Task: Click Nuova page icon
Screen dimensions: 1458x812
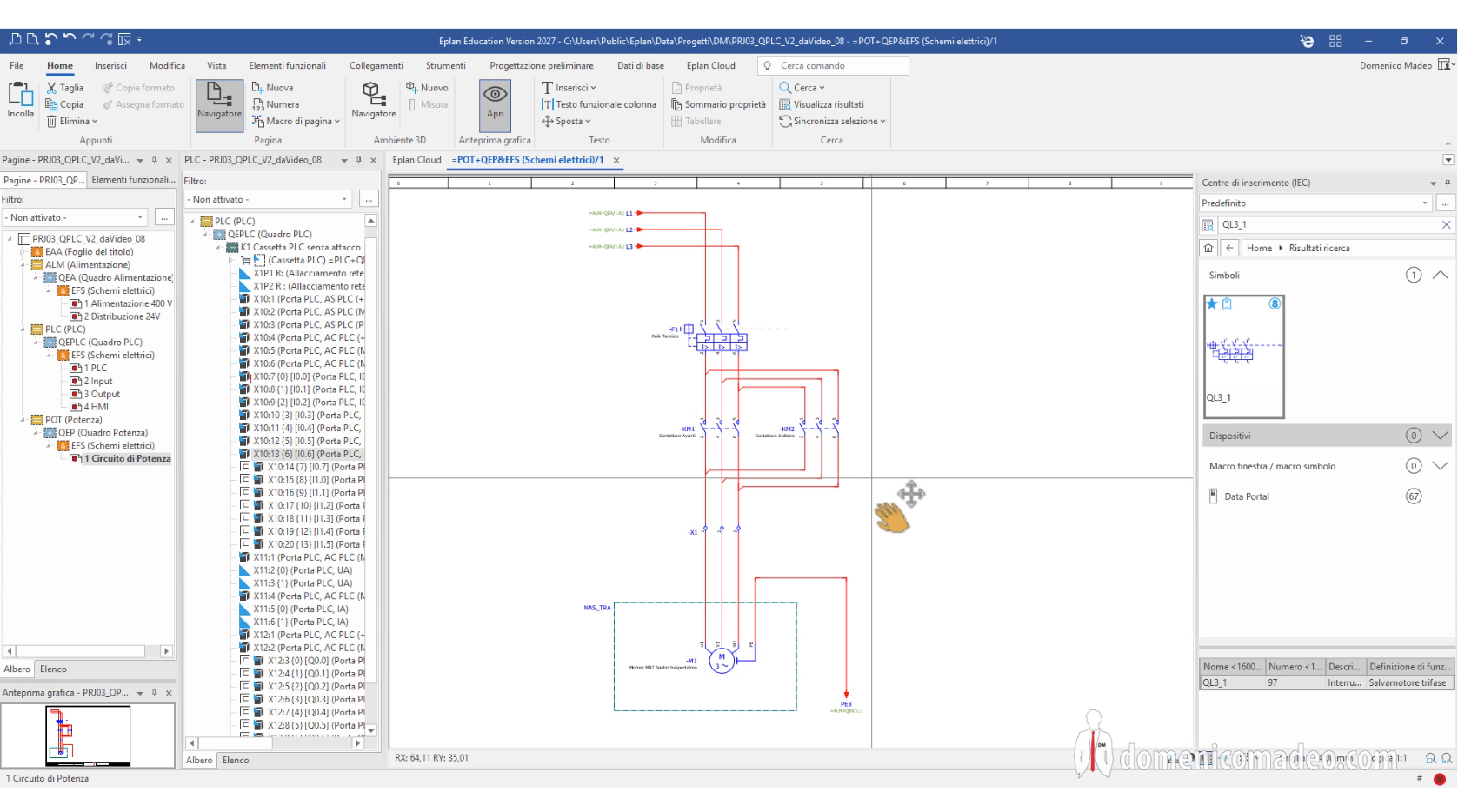Action: [x=258, y=87]
